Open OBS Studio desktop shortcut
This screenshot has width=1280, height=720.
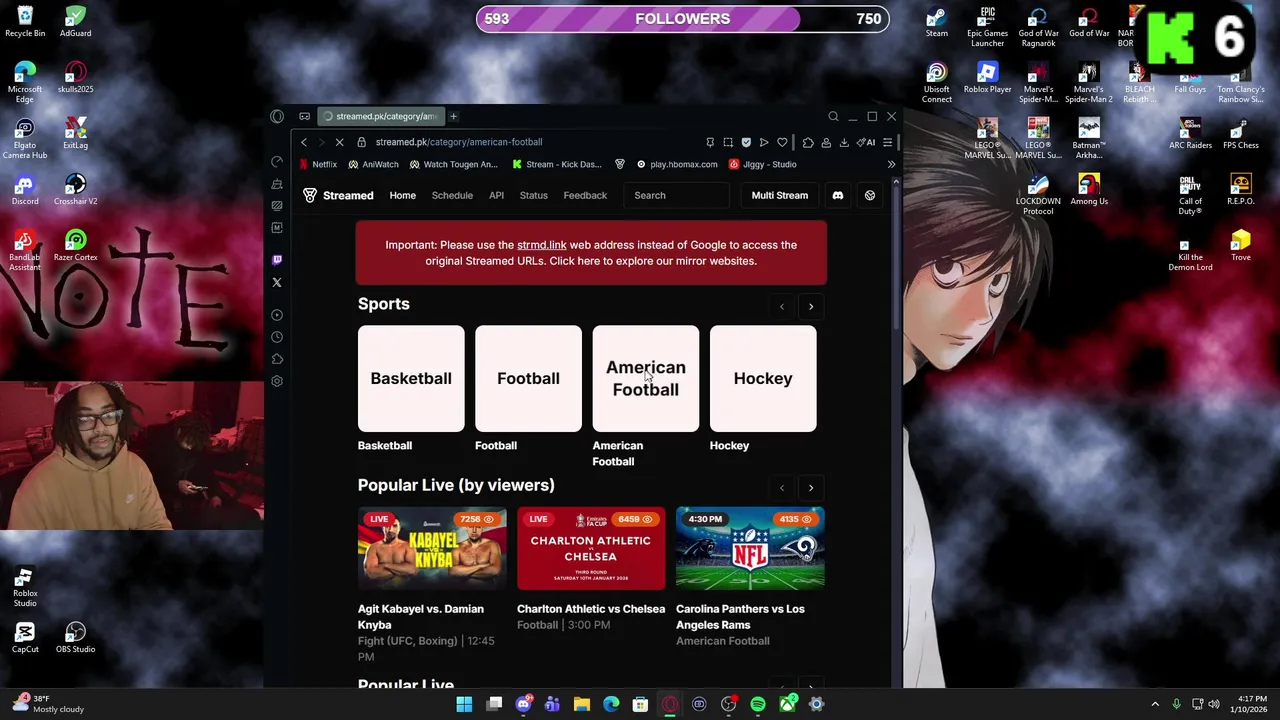click(x=75, y=637)
